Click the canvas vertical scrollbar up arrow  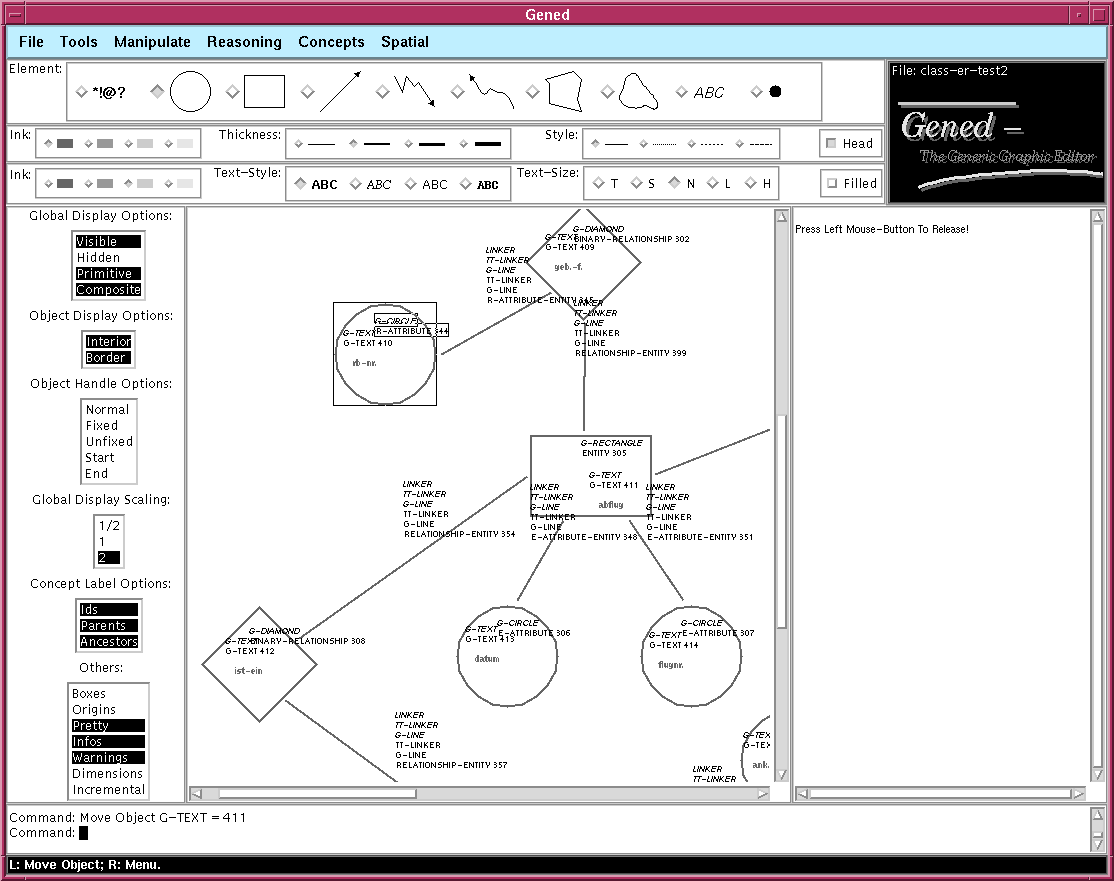(x=782, y=217)
